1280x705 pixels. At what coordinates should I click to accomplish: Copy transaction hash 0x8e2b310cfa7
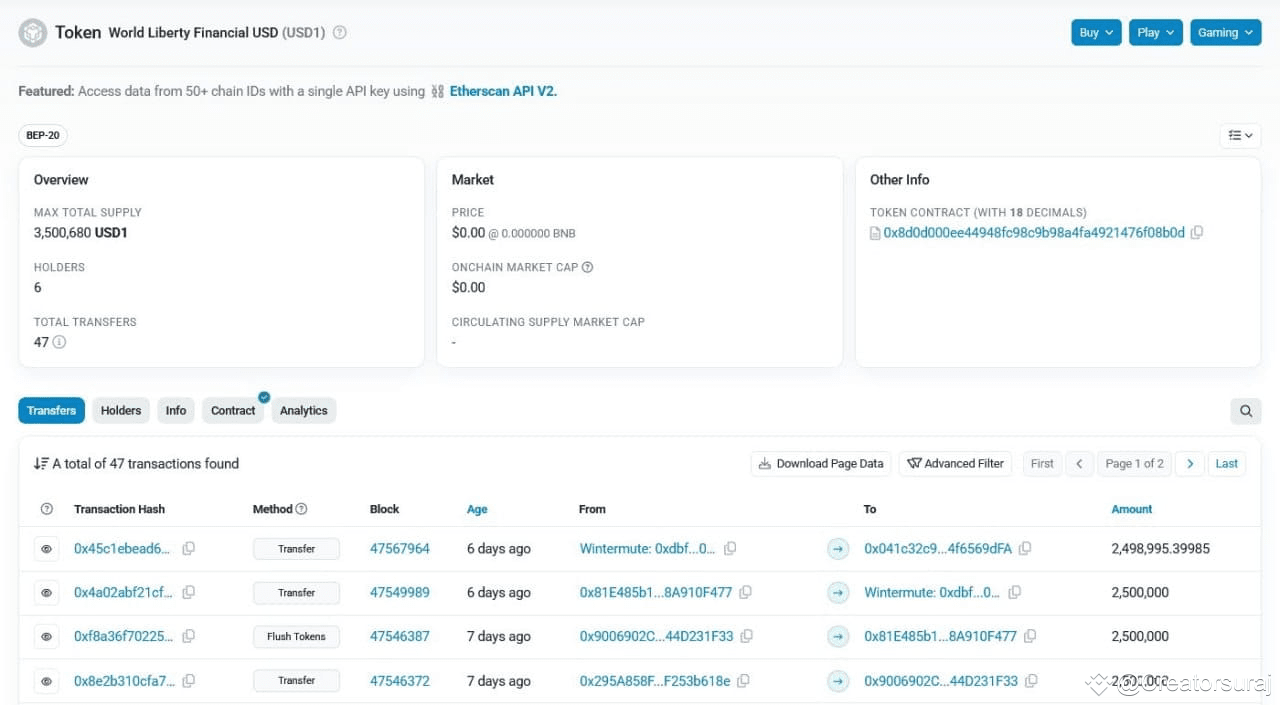pos(188,680)
